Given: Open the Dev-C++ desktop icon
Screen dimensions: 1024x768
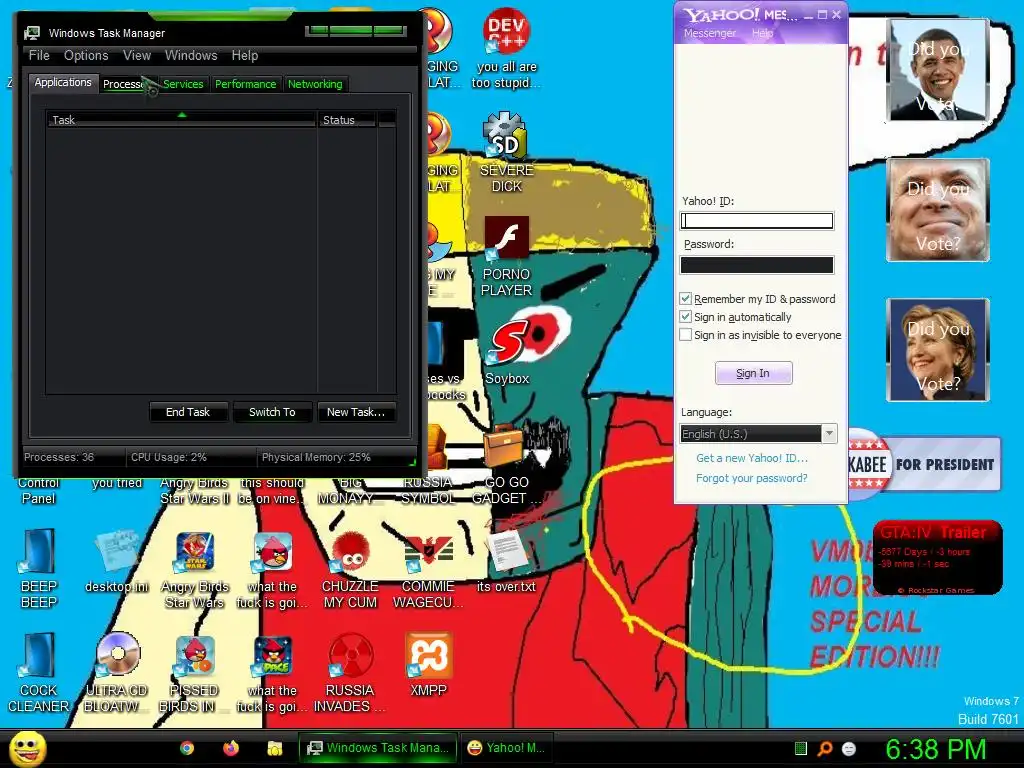Looking at the screenshot, I should (506, 31).
